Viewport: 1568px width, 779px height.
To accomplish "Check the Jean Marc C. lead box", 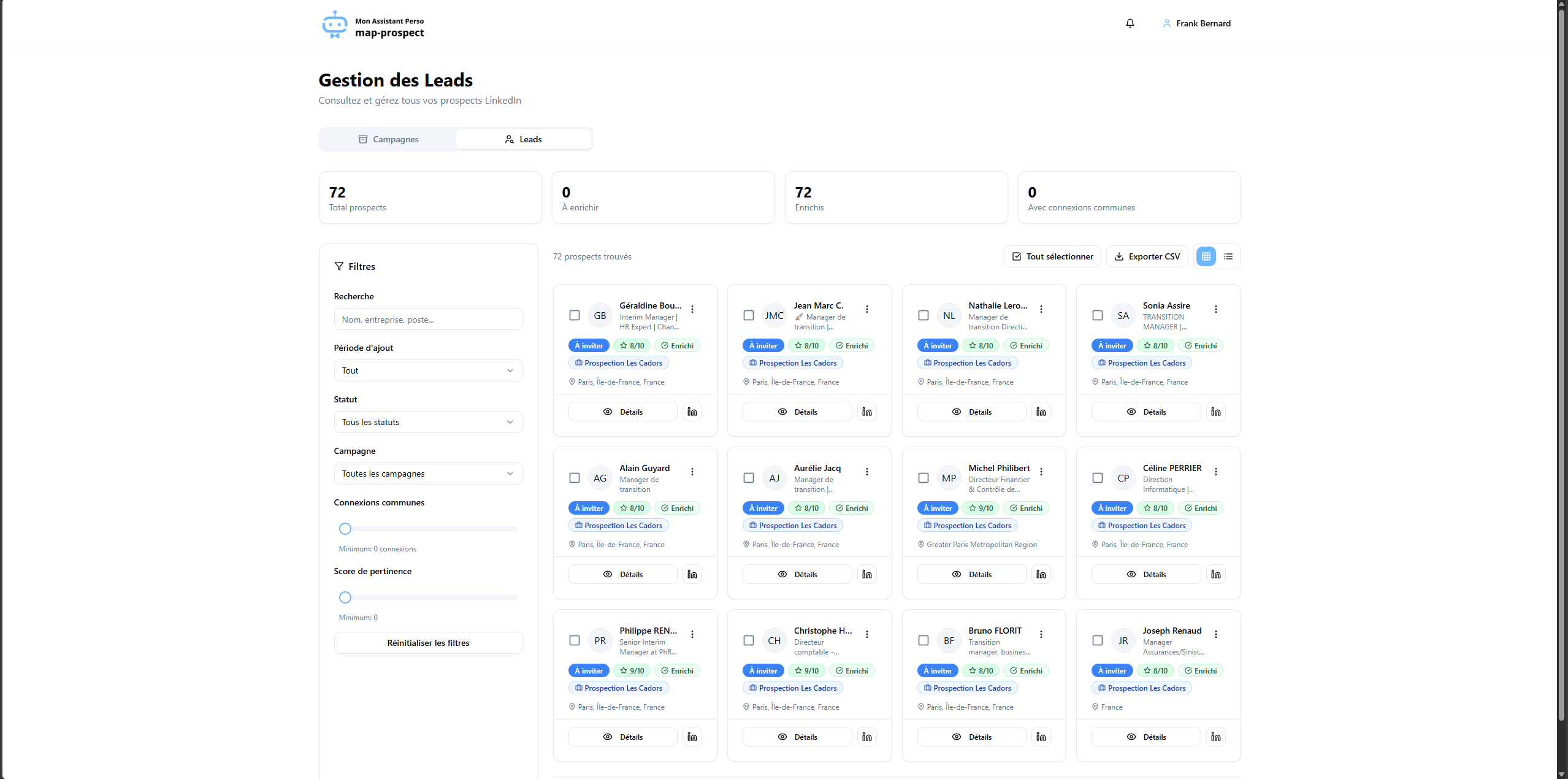I will pos(748,315).
